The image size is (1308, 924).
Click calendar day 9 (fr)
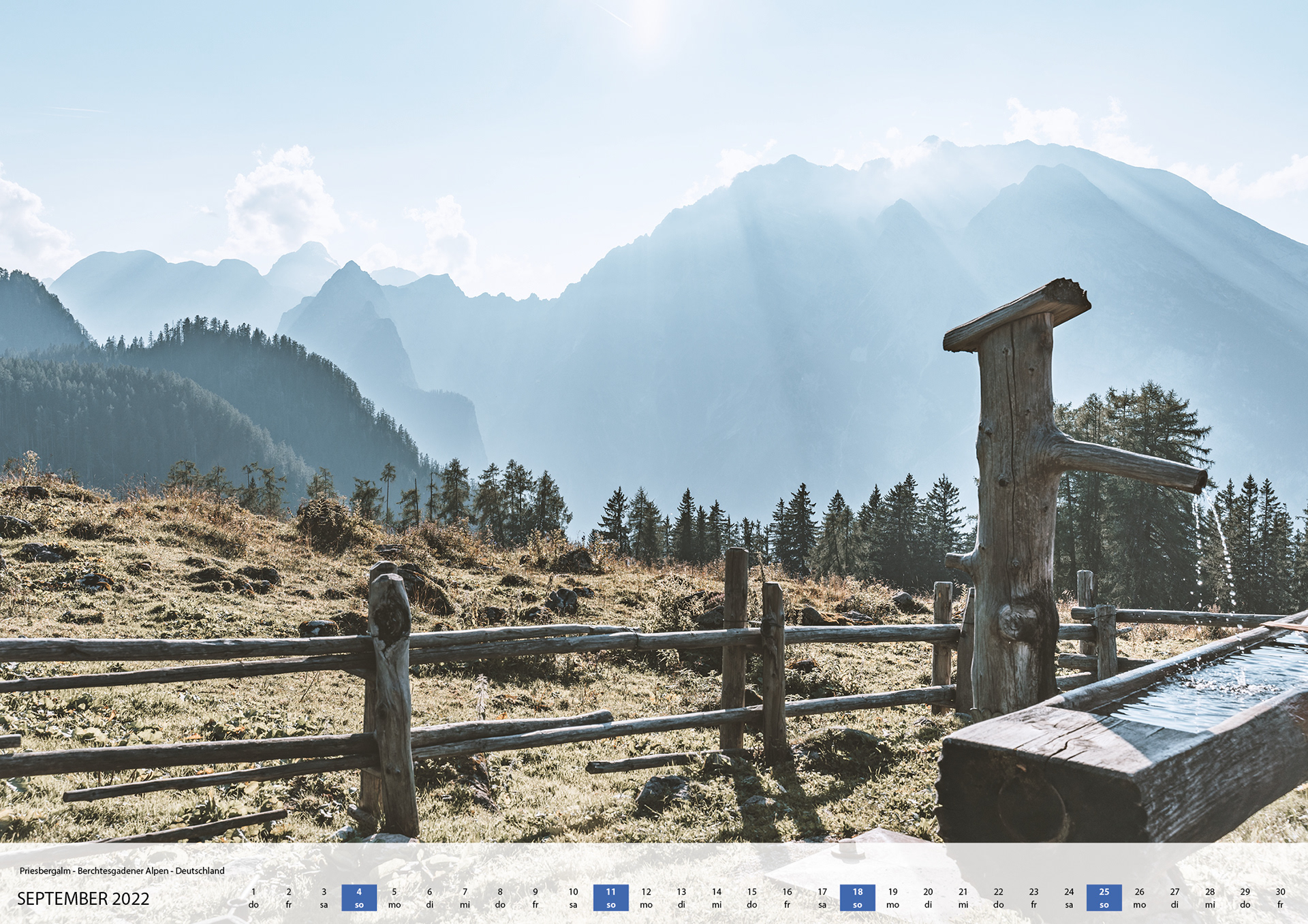pos(535,897)
